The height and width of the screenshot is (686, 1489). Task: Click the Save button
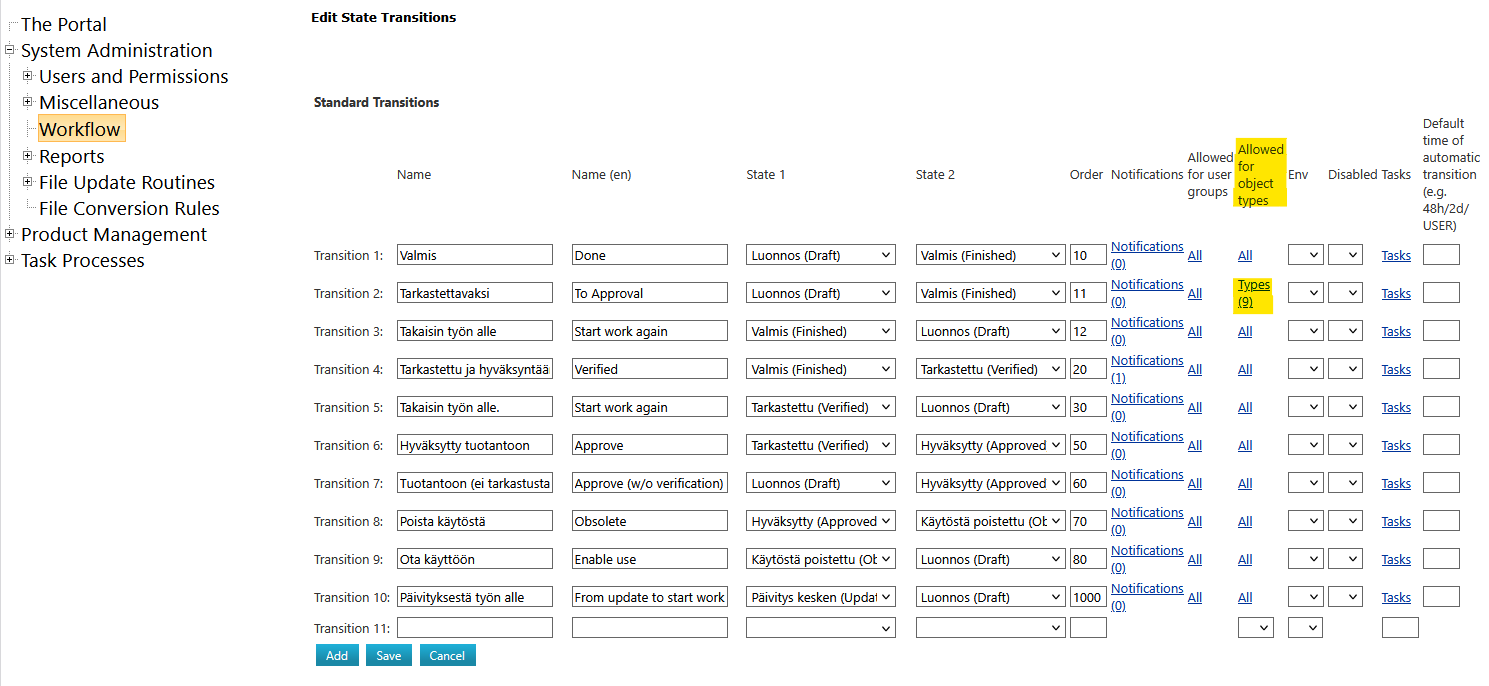coord(388,655)
